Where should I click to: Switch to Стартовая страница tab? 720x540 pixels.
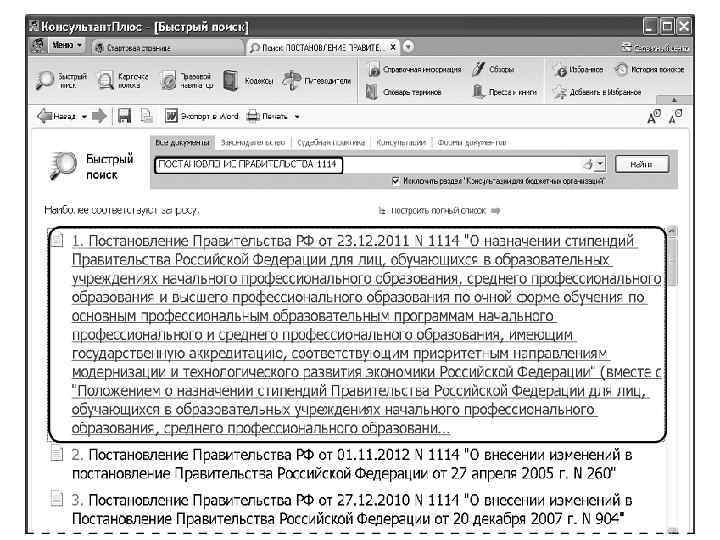click(167, 47)
